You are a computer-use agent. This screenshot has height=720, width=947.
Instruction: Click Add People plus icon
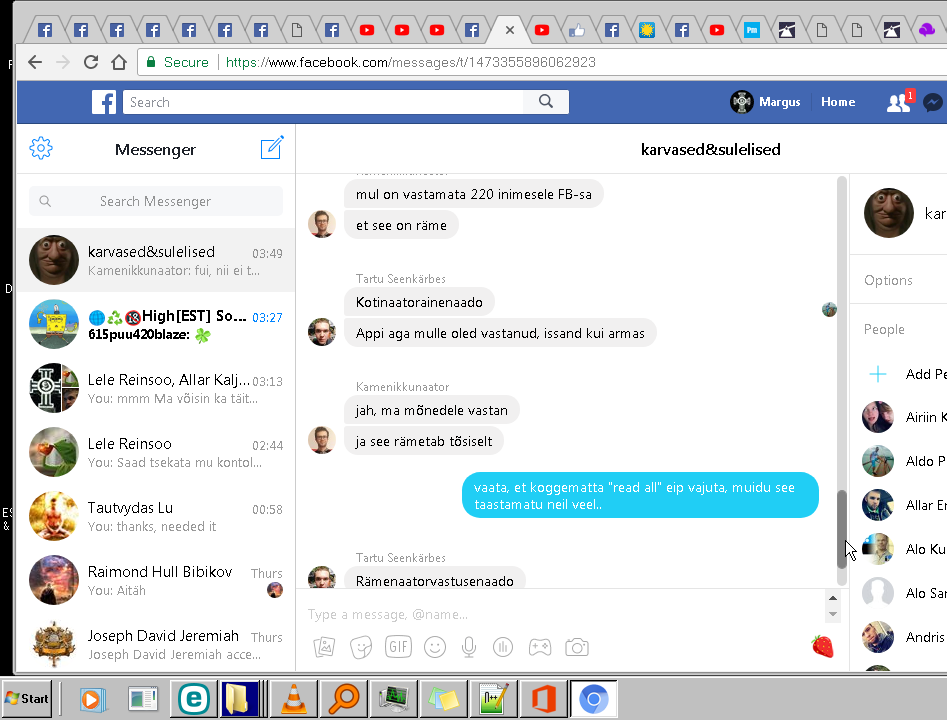(878, 374)
